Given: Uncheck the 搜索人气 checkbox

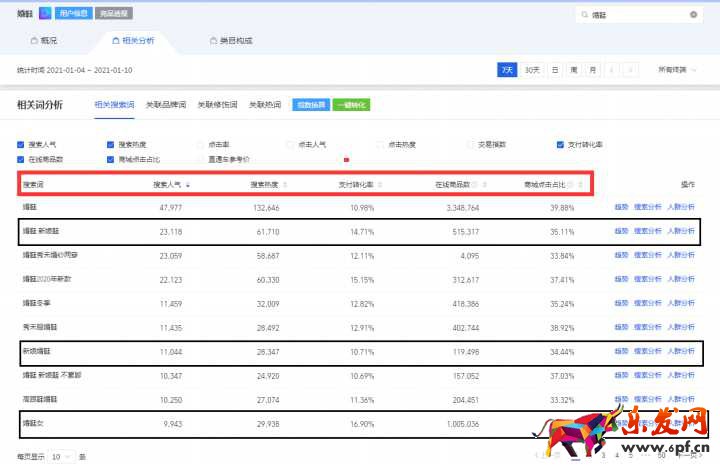Looking at the screenshot, I should (x=21, y=144).
